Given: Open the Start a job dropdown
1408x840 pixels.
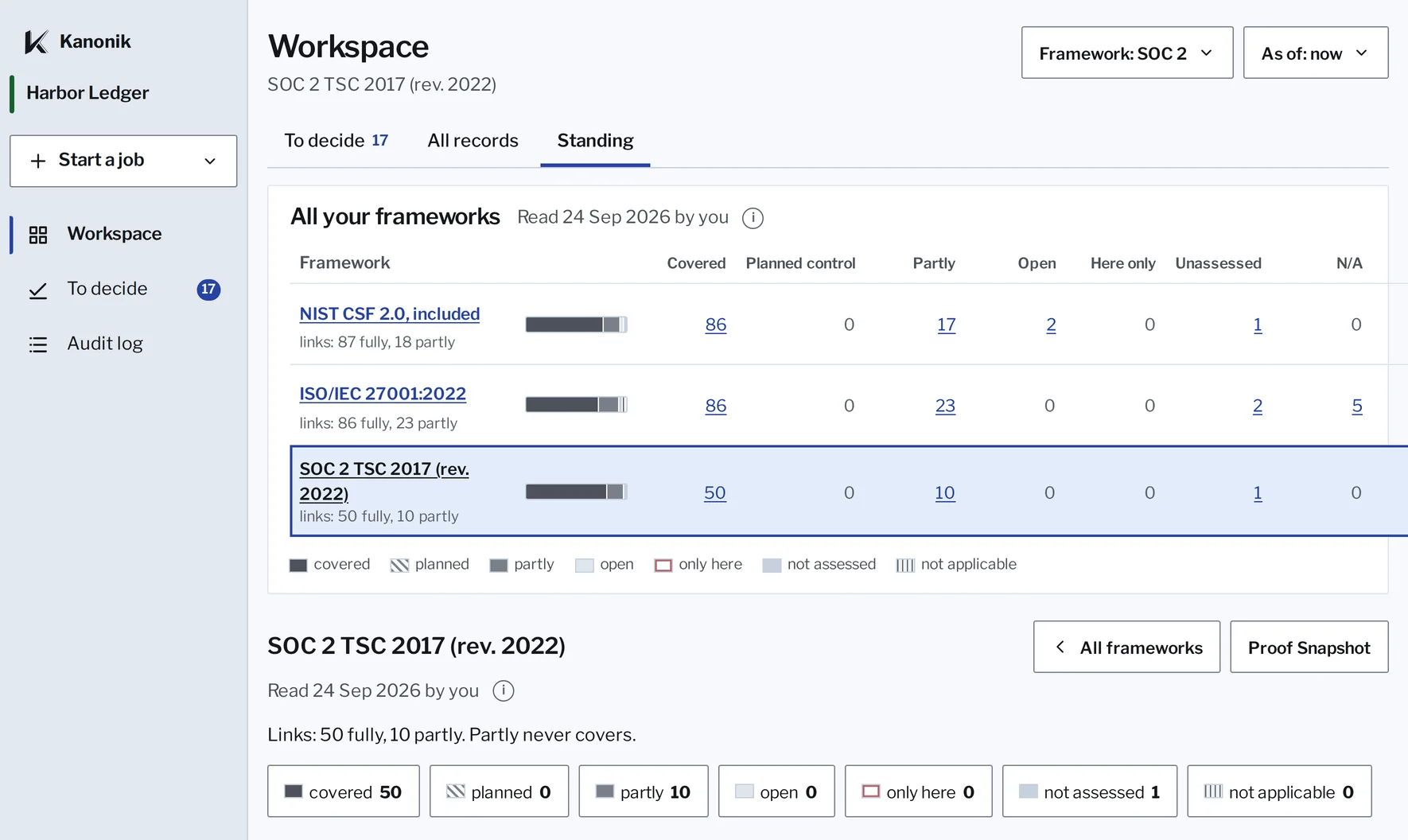Looking at the screenshot, I should click(x=123, y=161).
